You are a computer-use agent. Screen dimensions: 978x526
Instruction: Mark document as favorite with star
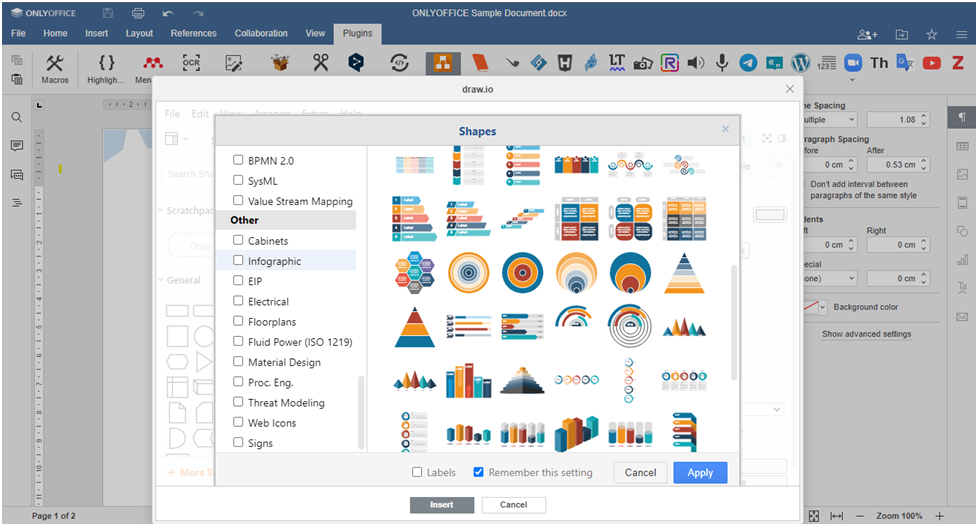click(932, 34)
